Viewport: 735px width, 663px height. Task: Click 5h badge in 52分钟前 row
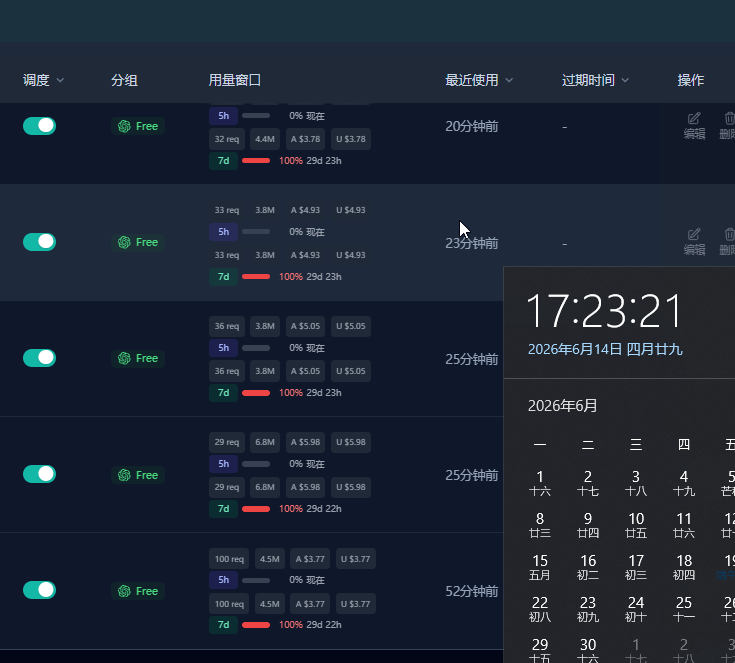pyautogui.click(x=224, y=580)
